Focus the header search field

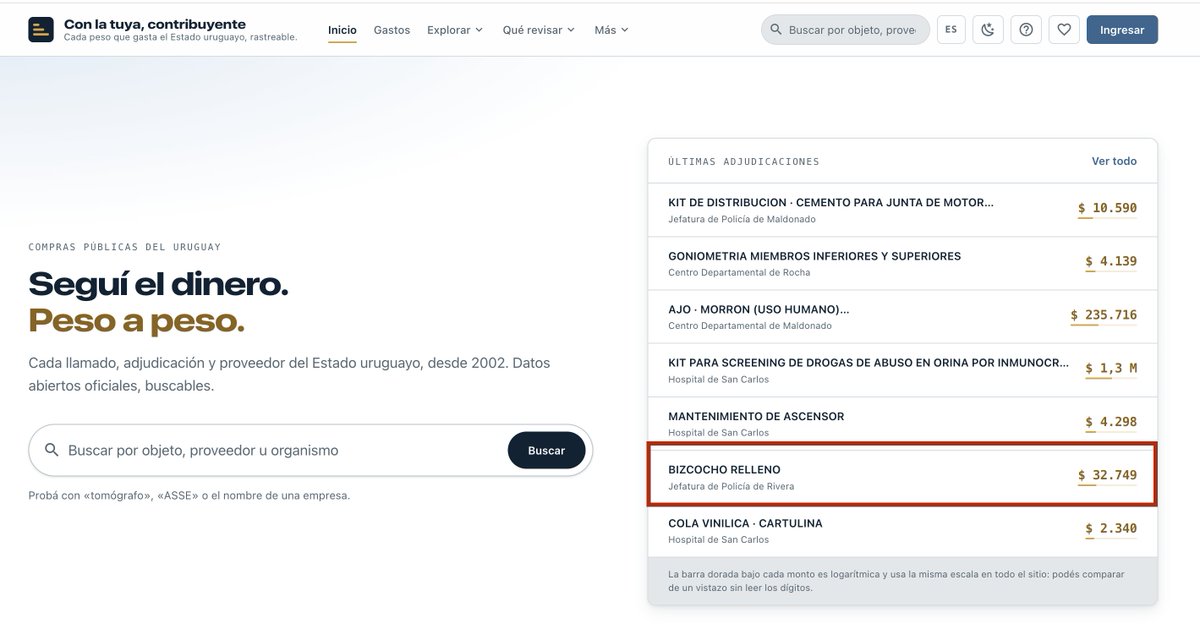tap(845, 30)
